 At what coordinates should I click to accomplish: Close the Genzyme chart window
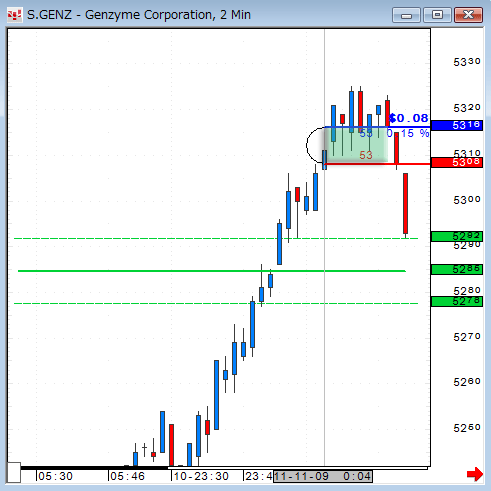[x=468, y=15]
